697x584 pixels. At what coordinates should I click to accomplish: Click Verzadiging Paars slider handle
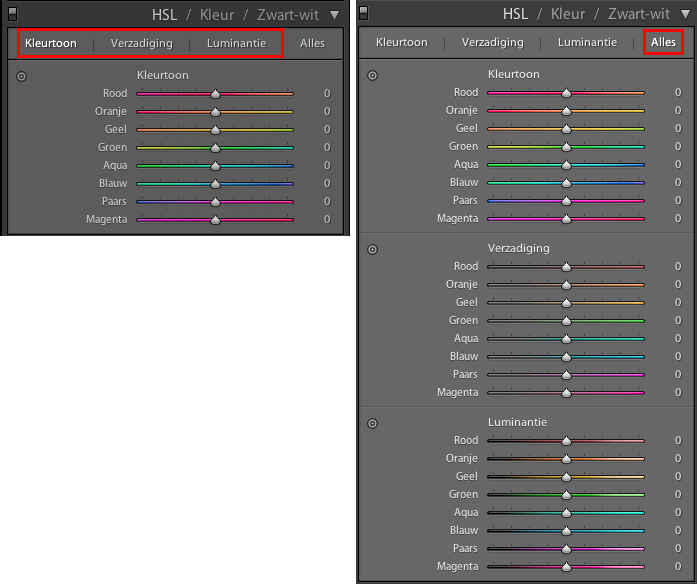coord(566,375)
